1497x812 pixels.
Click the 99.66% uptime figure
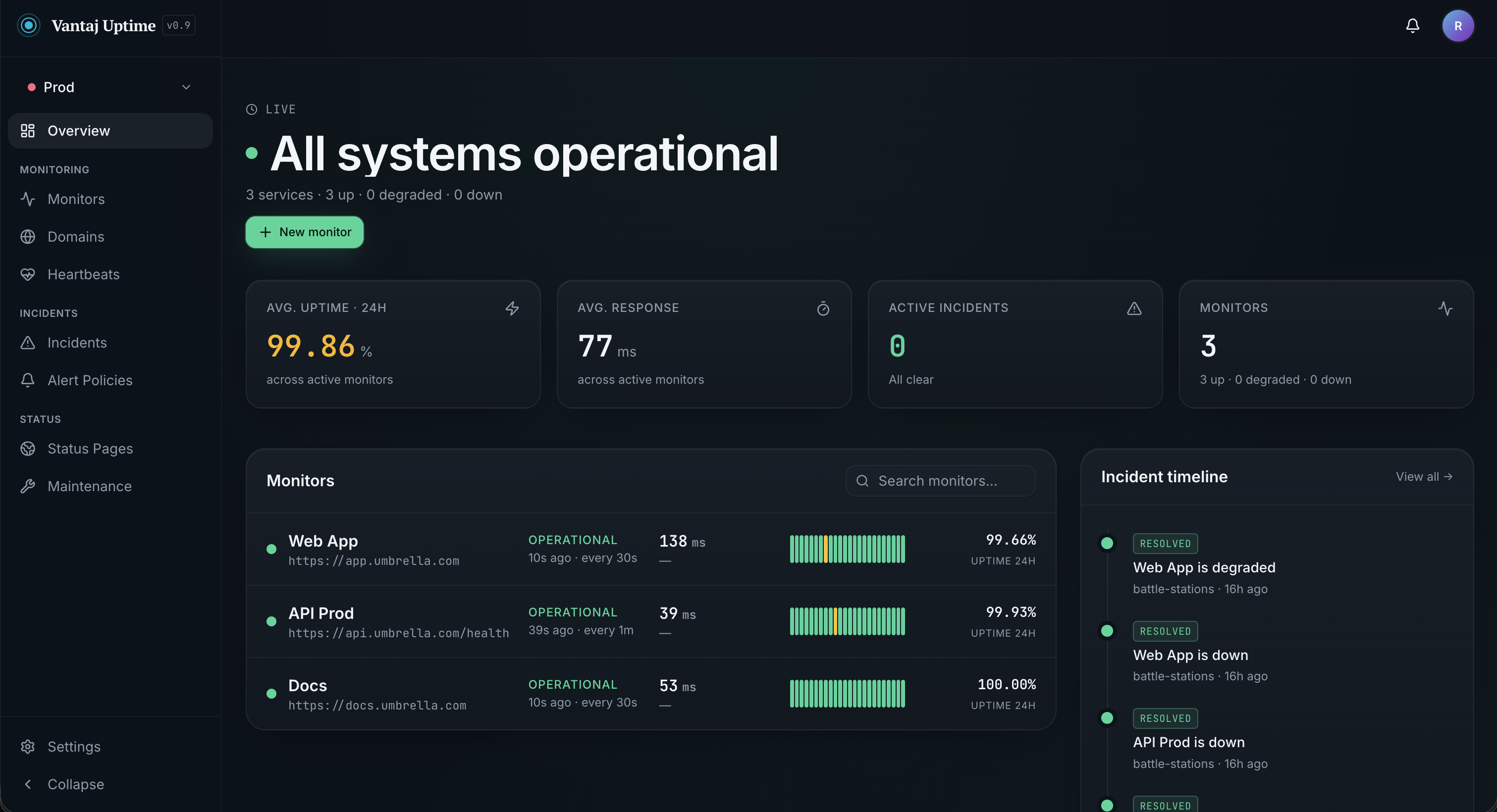(1011, 540)
